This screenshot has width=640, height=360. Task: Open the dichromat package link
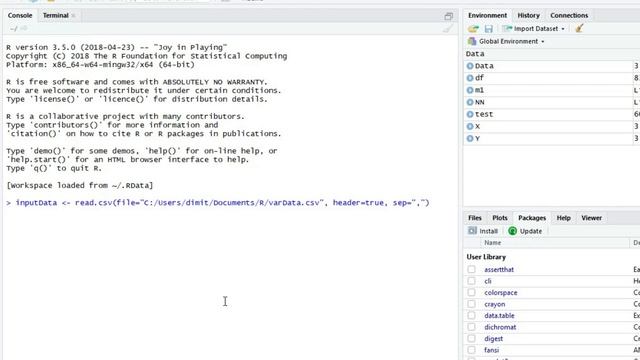coord(500,327)
